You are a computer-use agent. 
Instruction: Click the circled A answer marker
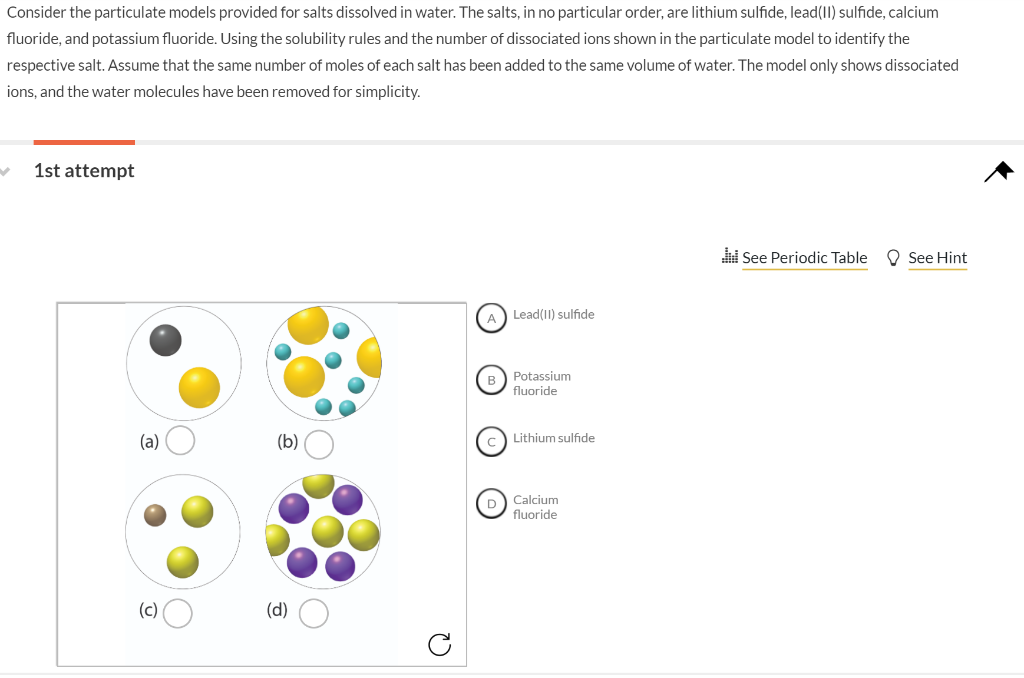pos(491,318)
